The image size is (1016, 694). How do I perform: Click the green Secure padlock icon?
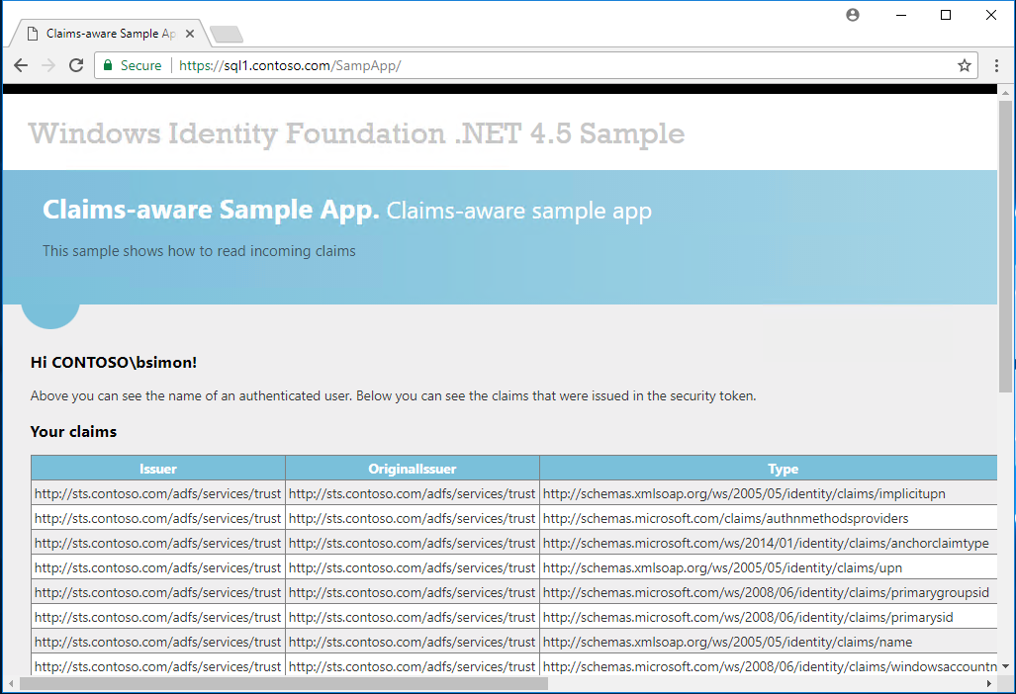point(107,65)
